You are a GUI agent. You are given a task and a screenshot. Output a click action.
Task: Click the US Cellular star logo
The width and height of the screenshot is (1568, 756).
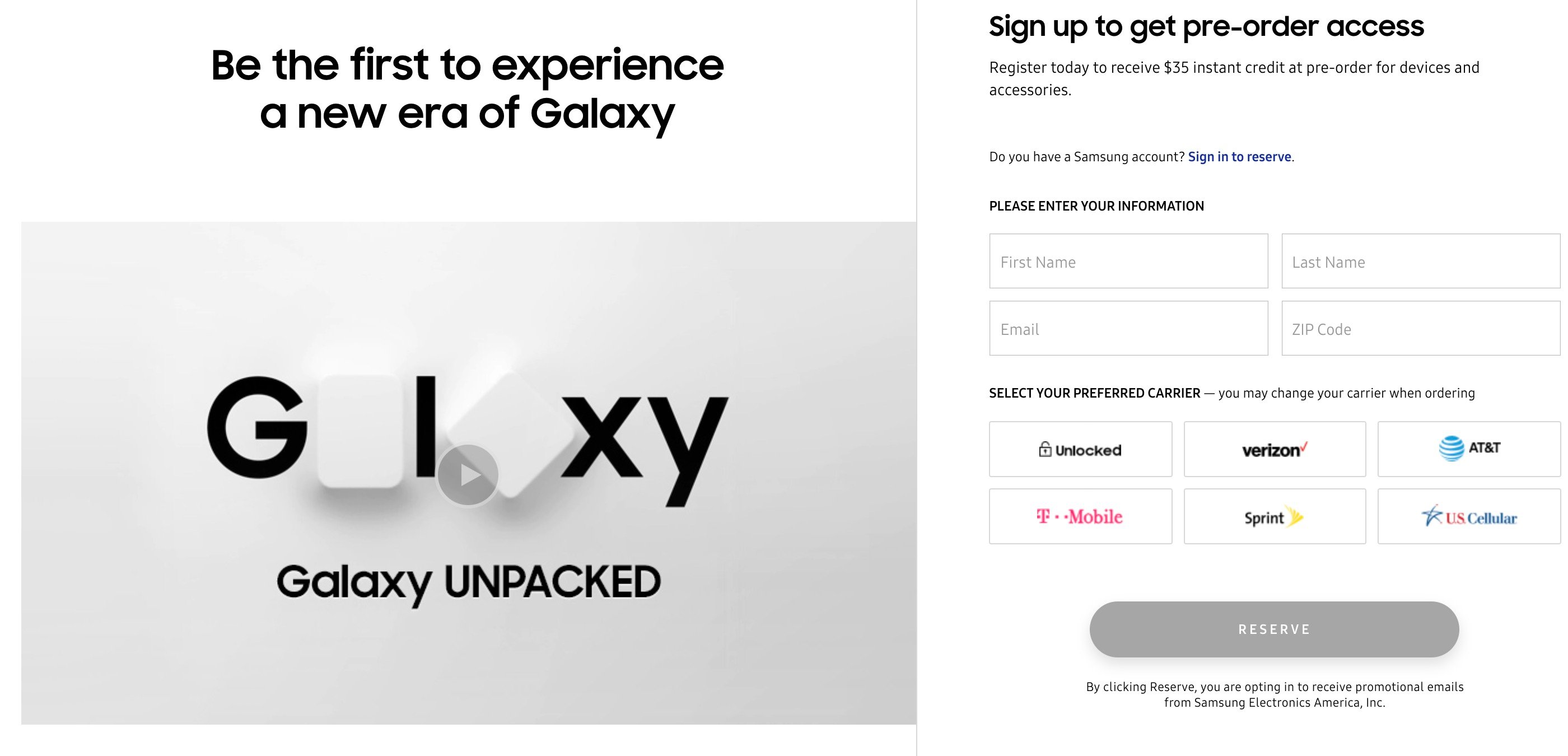pyautogui.click(x=1432, y=516)
